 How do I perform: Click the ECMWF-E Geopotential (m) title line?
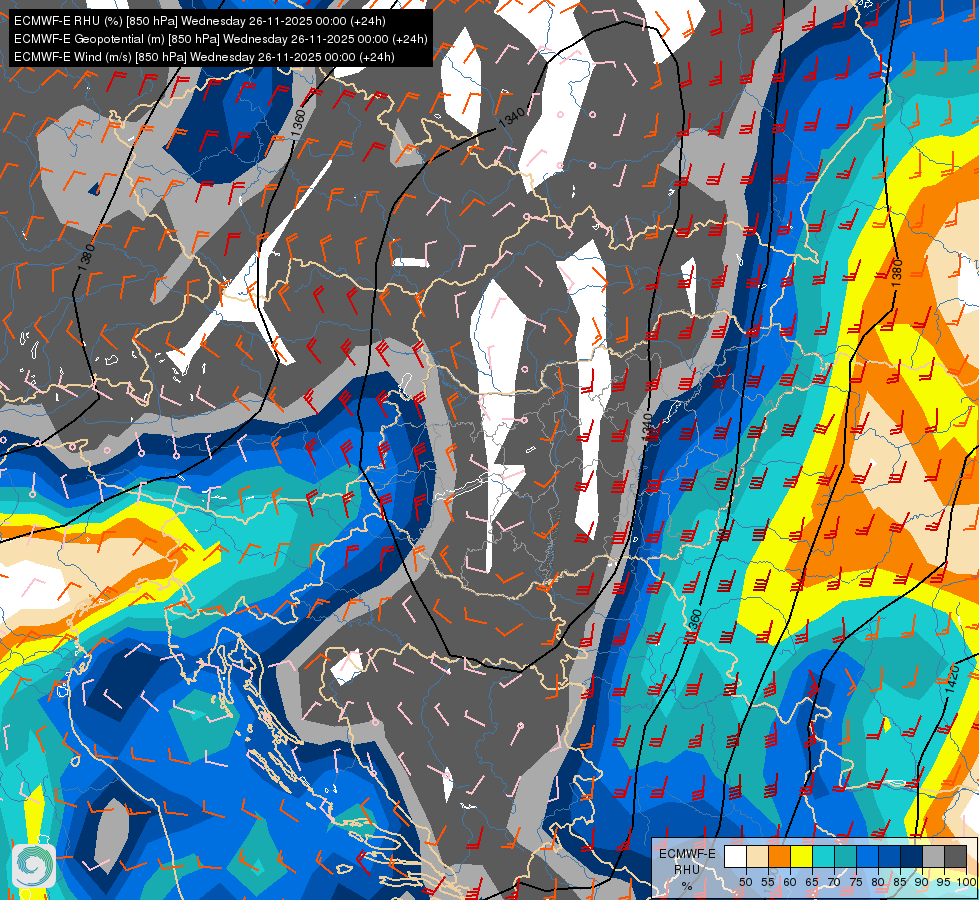tap(220, 39)
